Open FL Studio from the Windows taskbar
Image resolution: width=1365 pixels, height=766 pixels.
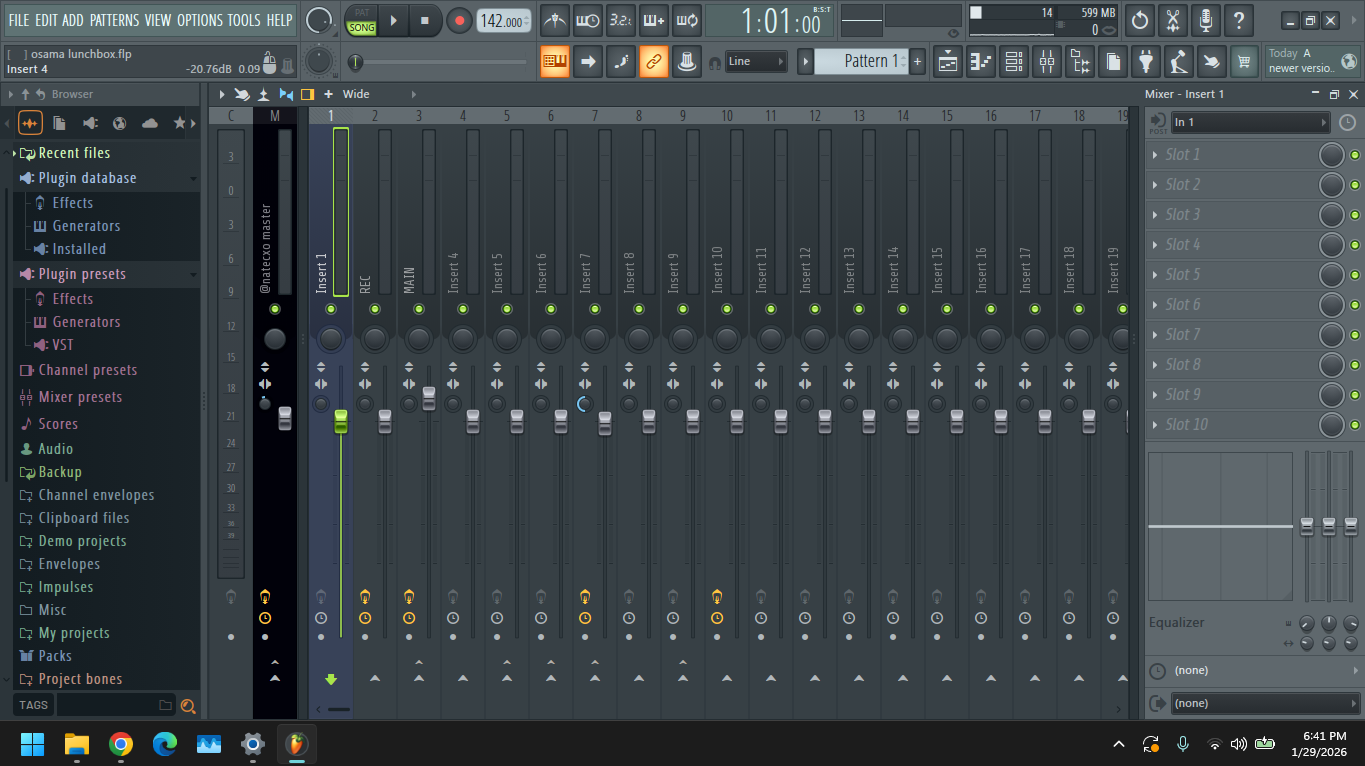[x=296, y=743]
